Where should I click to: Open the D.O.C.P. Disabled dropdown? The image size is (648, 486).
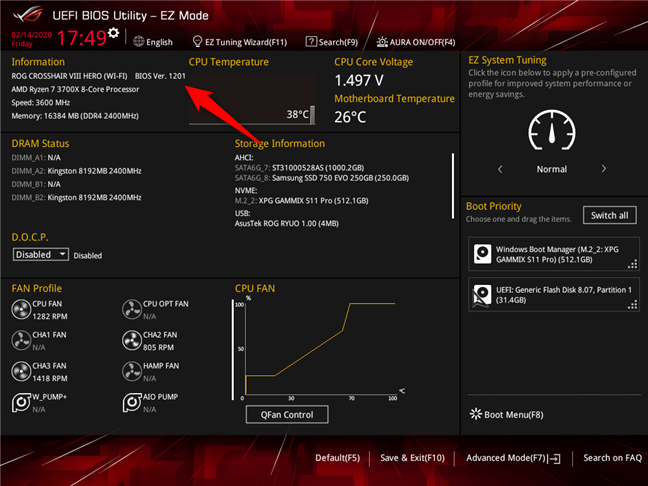pos(40,254)
